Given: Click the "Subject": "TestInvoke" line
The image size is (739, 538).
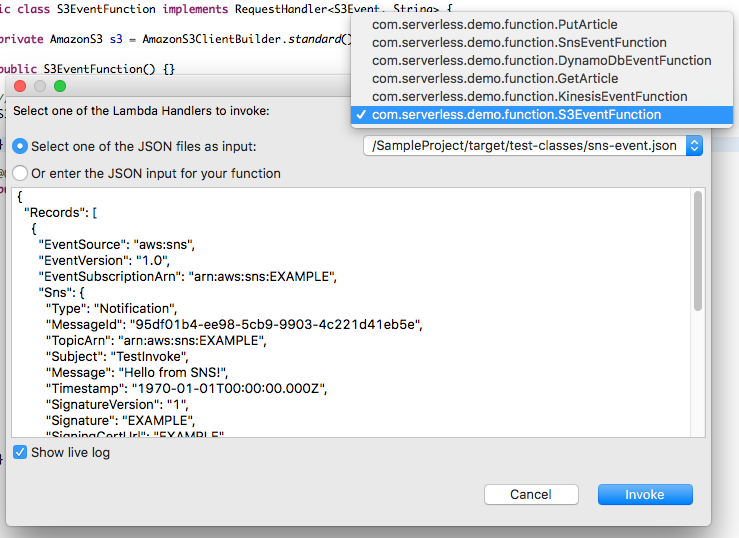Looking at the screenshot, I should [117, 357].
